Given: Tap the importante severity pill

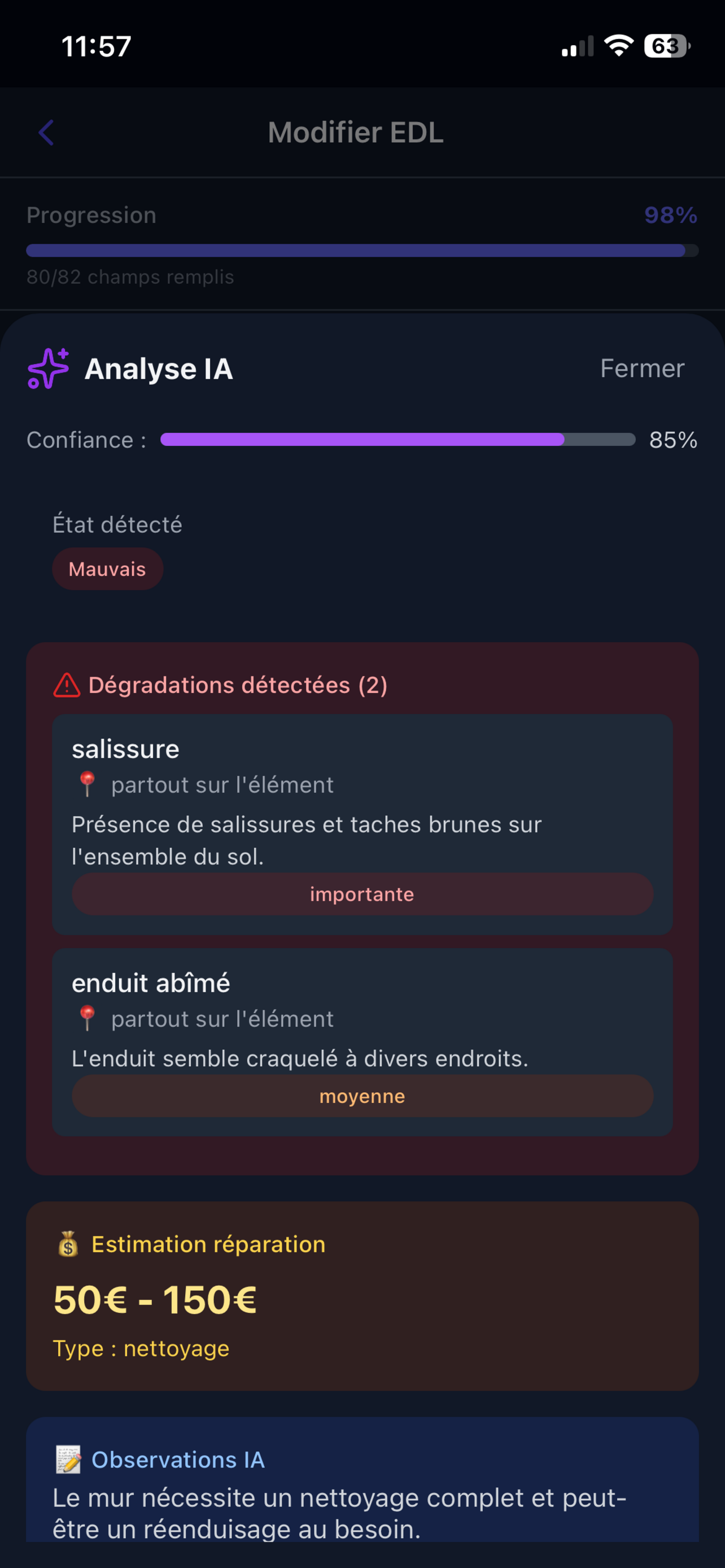Looking at the screenshot, I should click(362, 894).
